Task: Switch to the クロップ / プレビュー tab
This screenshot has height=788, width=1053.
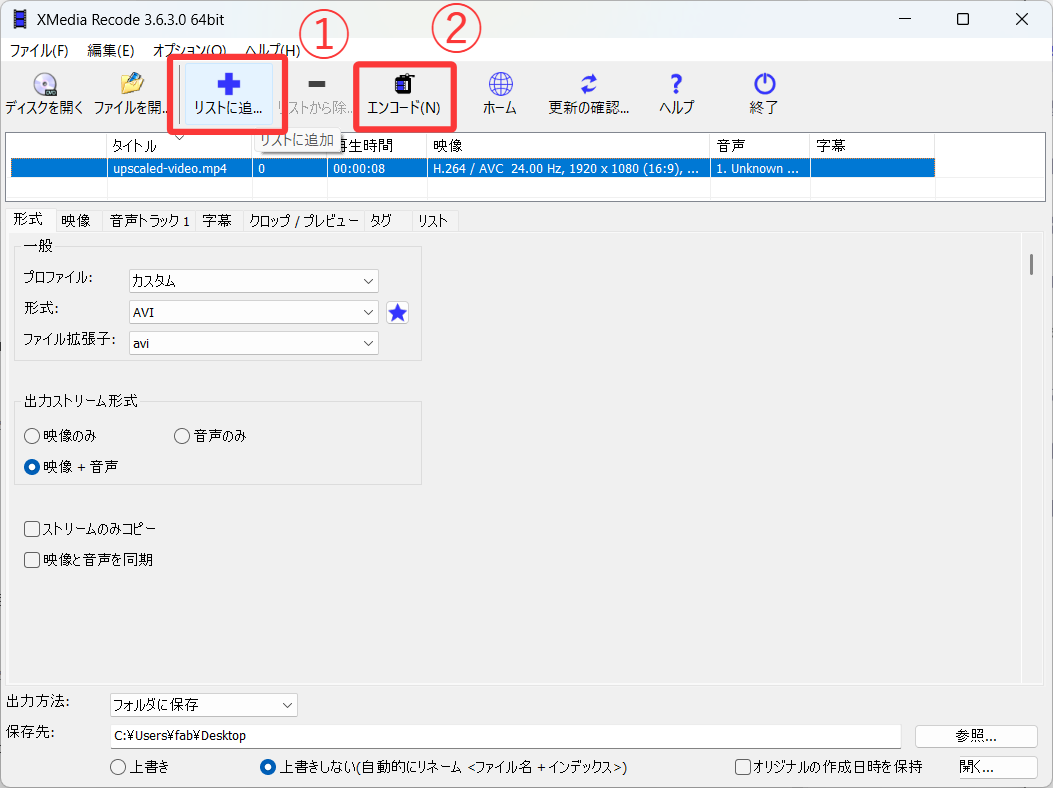Action: pos(304,220)
